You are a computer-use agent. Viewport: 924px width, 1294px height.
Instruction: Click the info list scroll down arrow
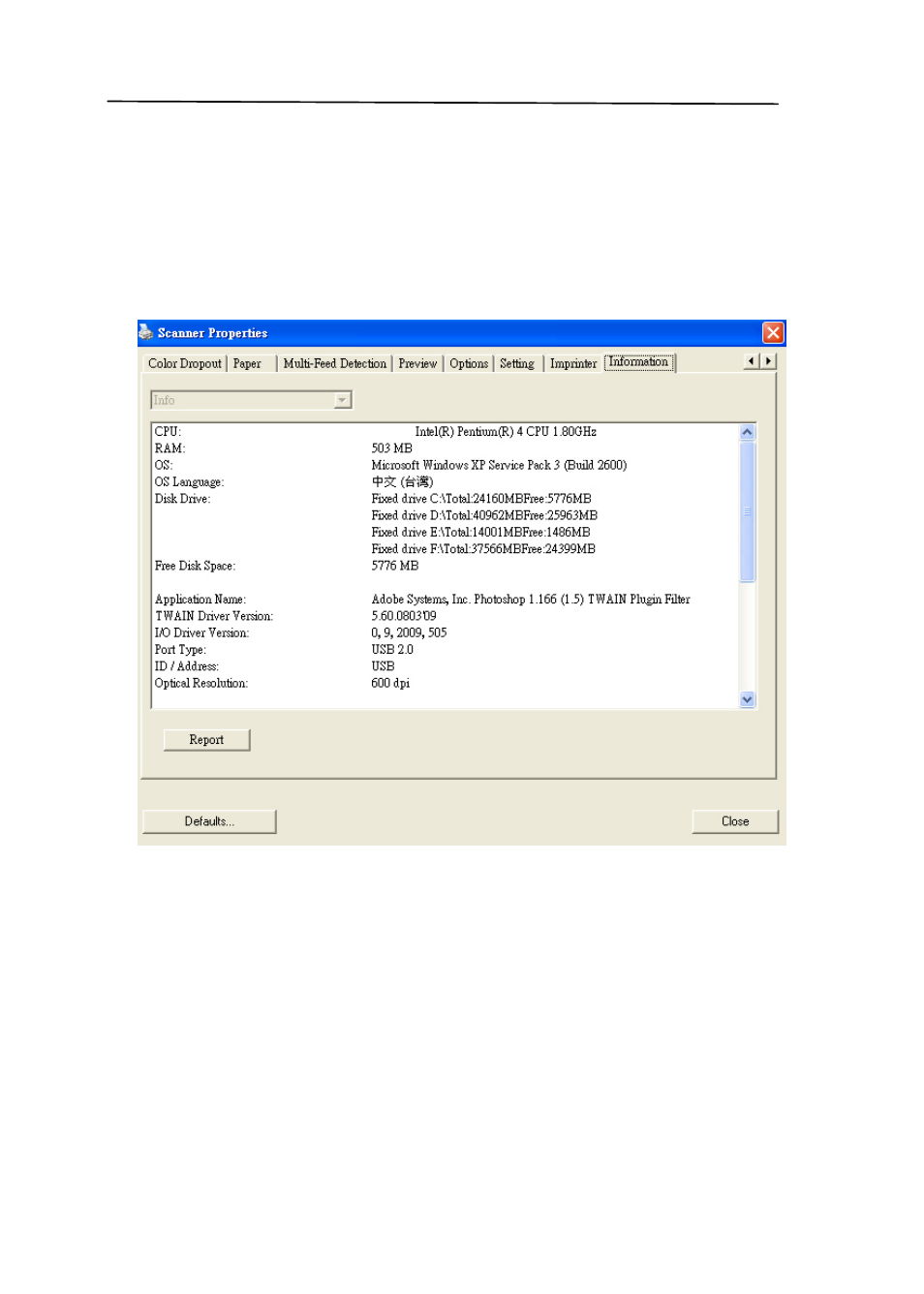coord(747,699)
